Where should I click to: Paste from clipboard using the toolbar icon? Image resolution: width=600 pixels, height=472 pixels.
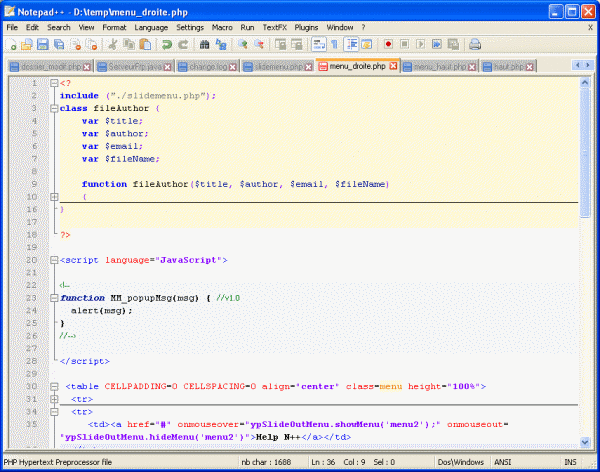[145, 44]
